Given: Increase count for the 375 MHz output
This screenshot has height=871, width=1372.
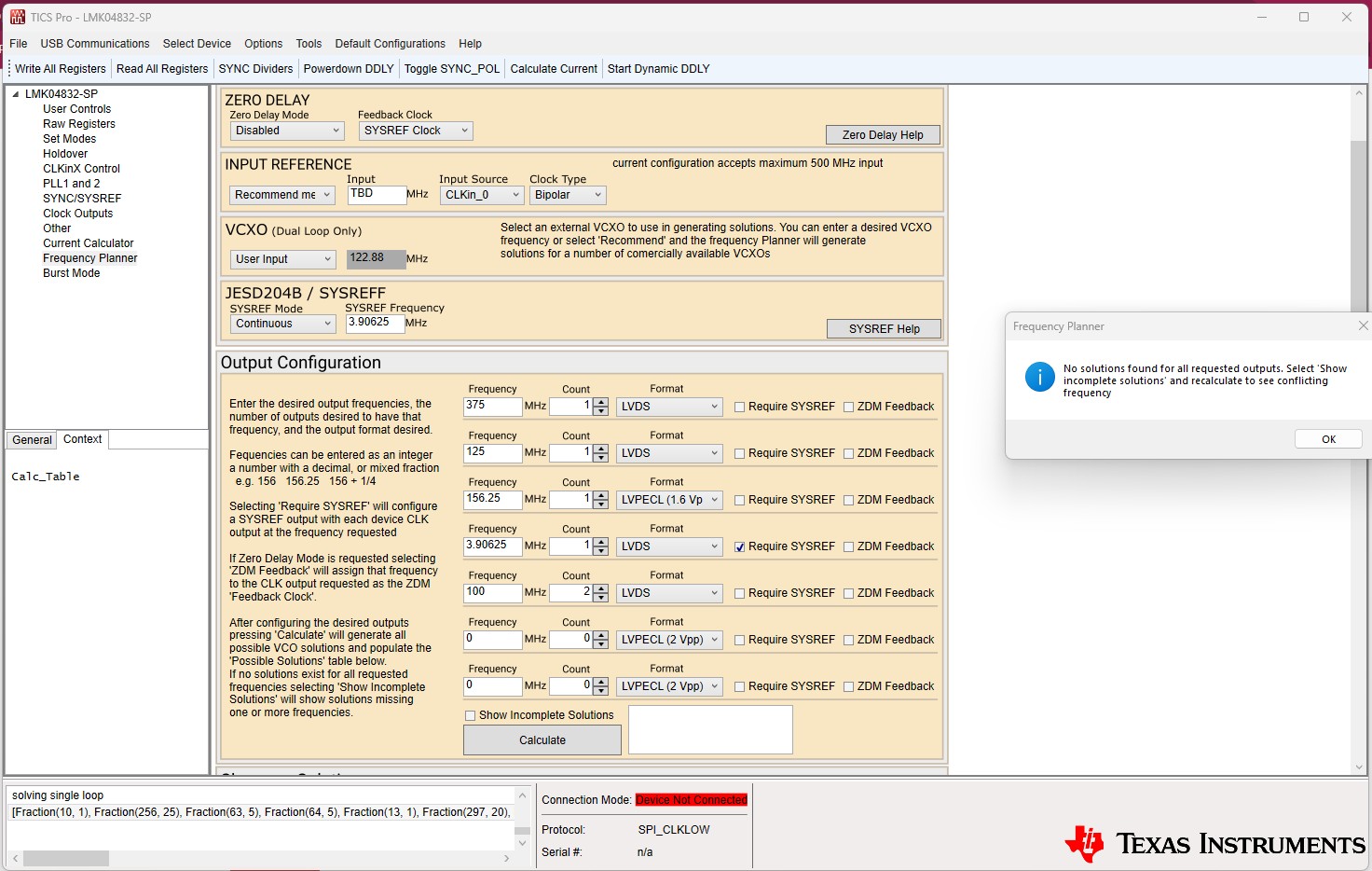Looking at the screenshot, I should 601,402.
